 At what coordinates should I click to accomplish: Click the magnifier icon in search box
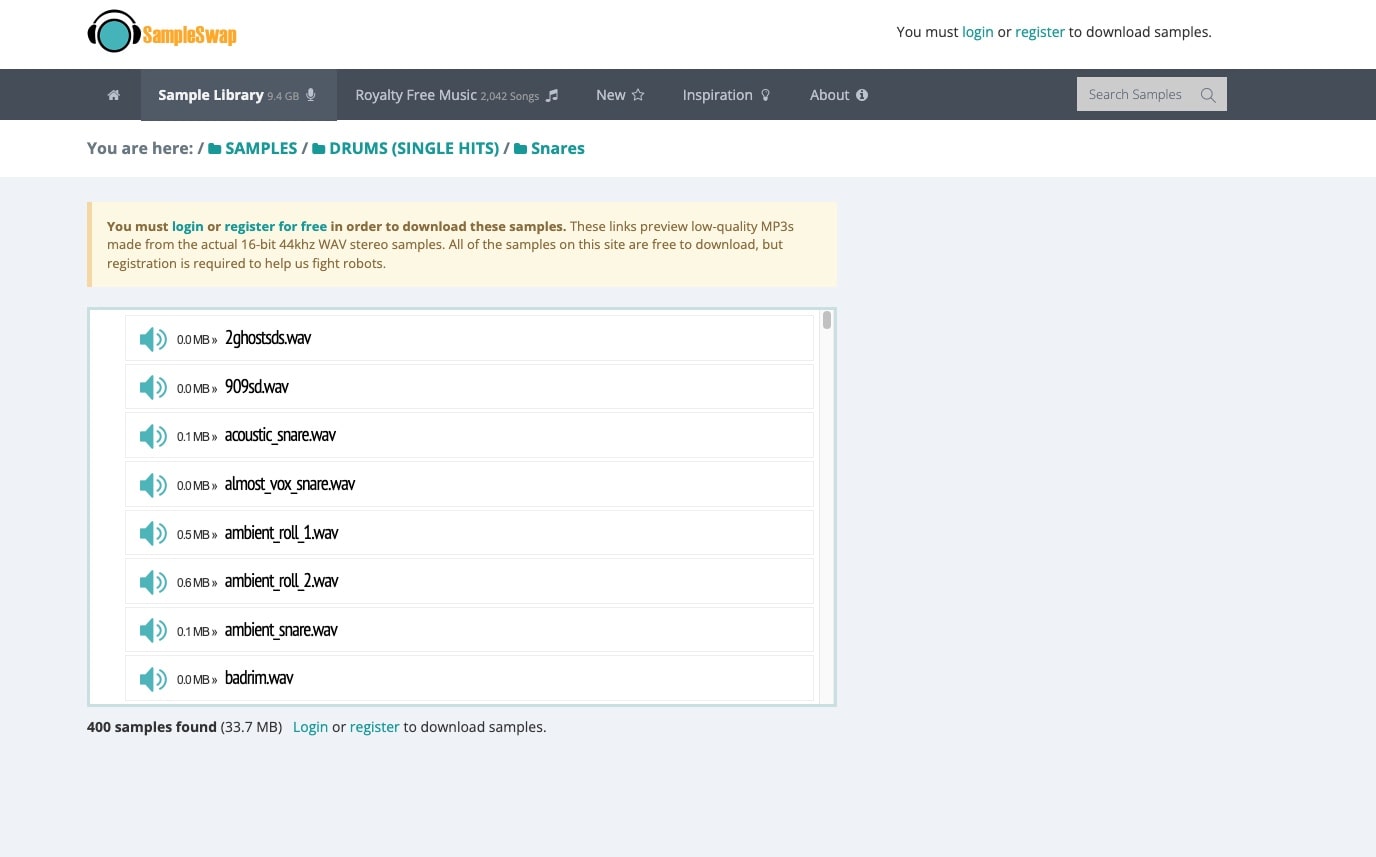coord(1208,95)
